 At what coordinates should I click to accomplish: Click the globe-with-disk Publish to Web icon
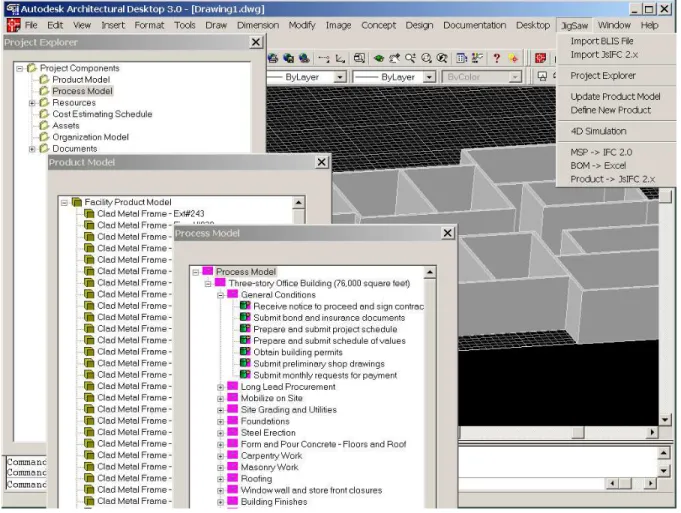[x=288, y=58]
